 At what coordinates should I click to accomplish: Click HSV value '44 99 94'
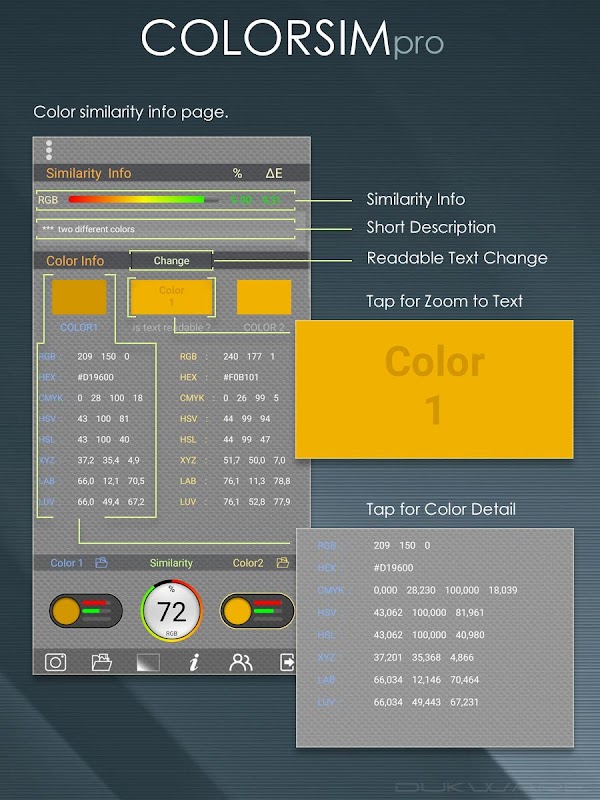[247, 419]
